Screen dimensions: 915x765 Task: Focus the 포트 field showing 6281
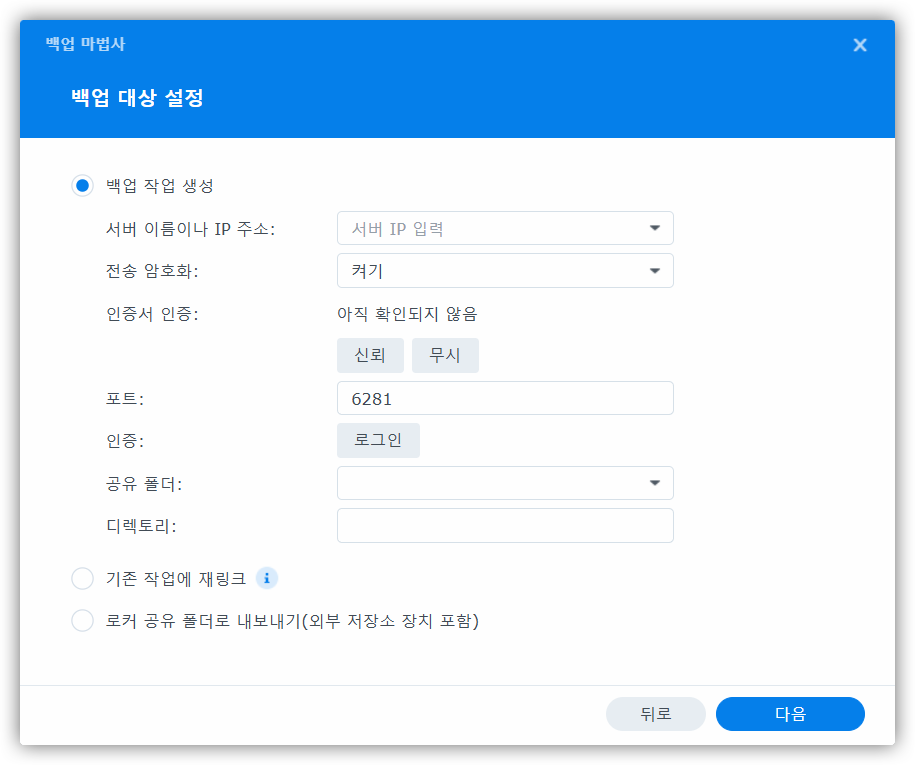[504, 398]
